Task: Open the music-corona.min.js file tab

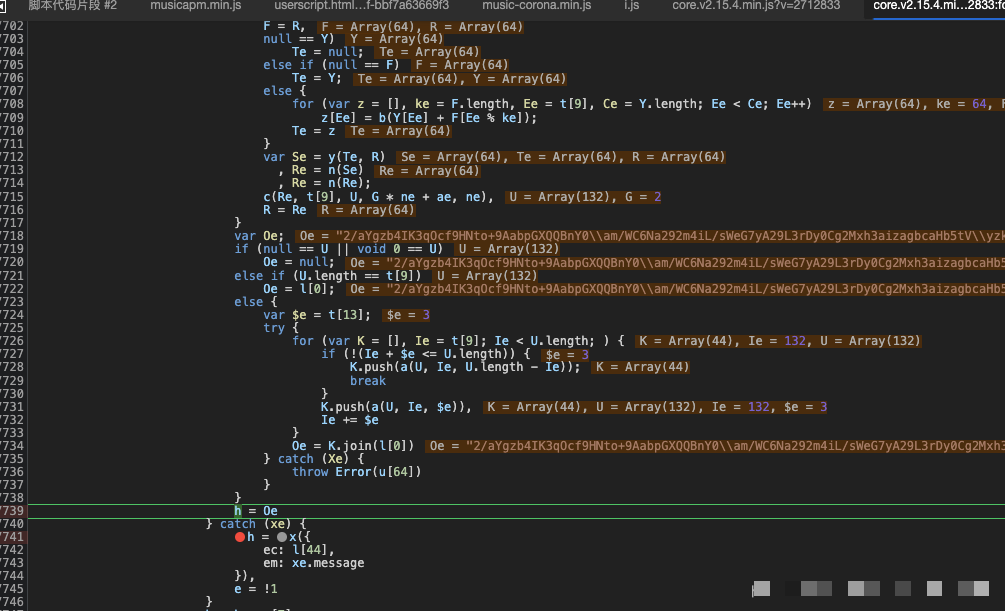Action: pos(536,6)
